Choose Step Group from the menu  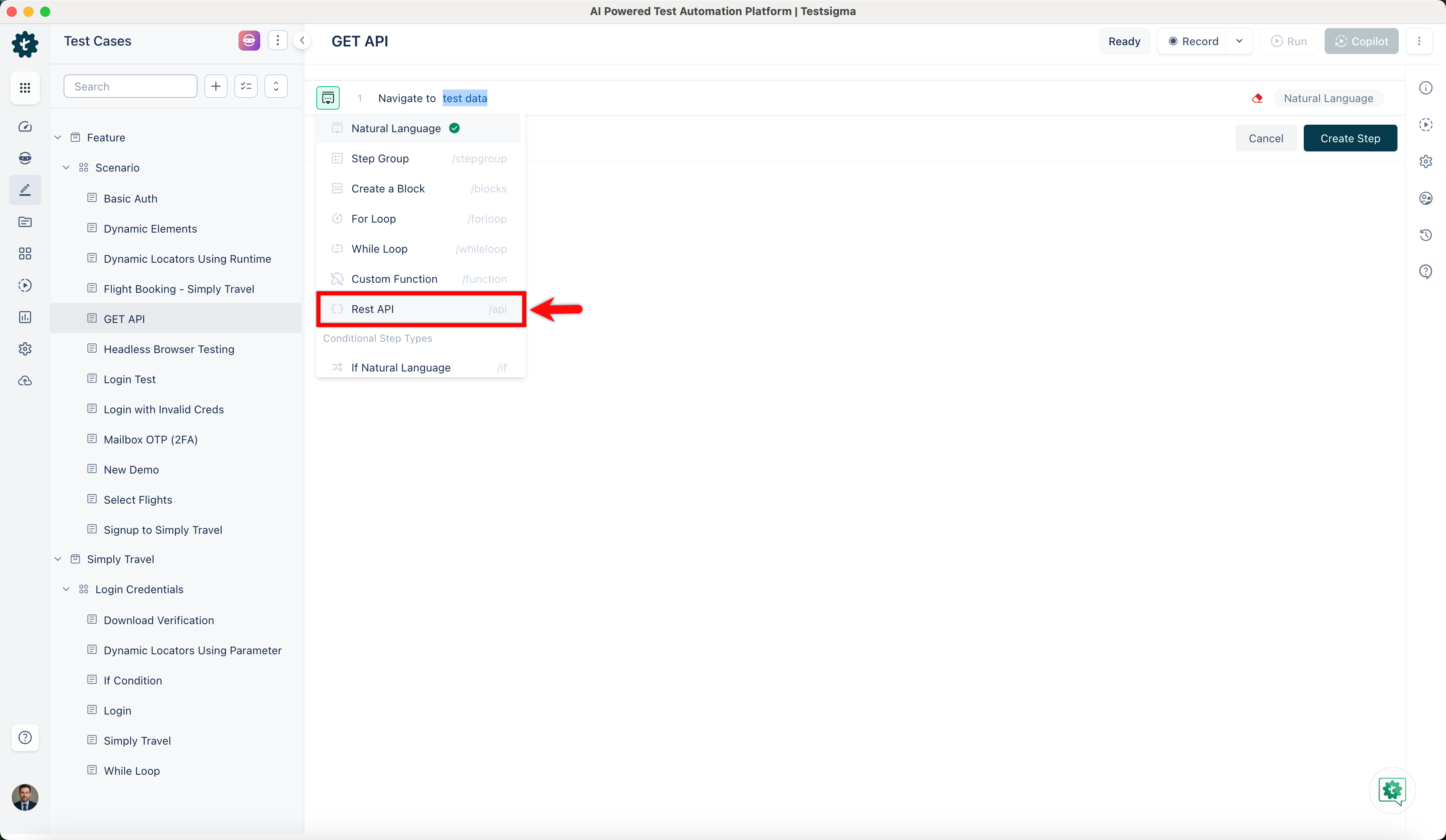(x=419, y=159)
